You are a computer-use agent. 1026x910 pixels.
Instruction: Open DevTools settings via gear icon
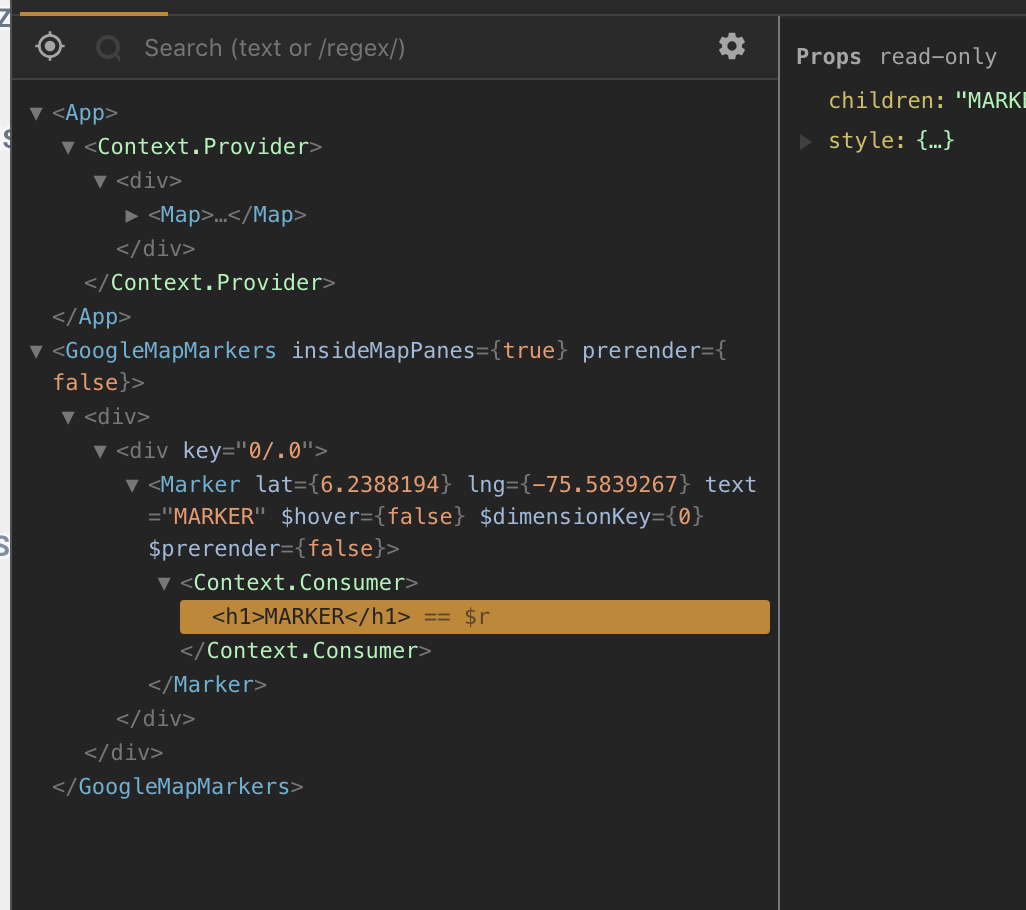point(731,46)
